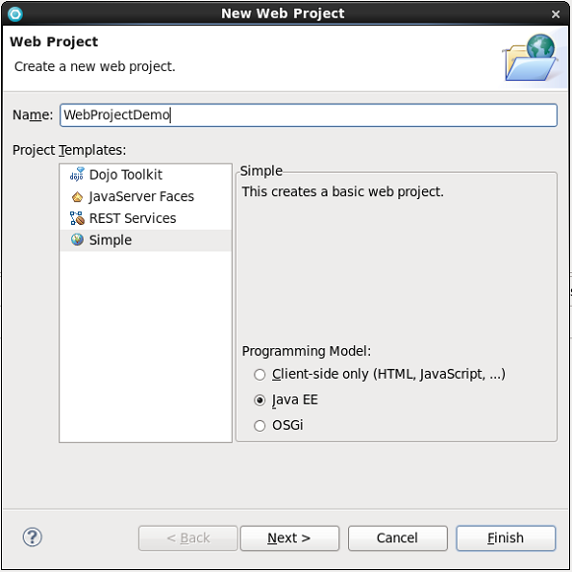Focus the project Name input field

(x=309, y=115)
